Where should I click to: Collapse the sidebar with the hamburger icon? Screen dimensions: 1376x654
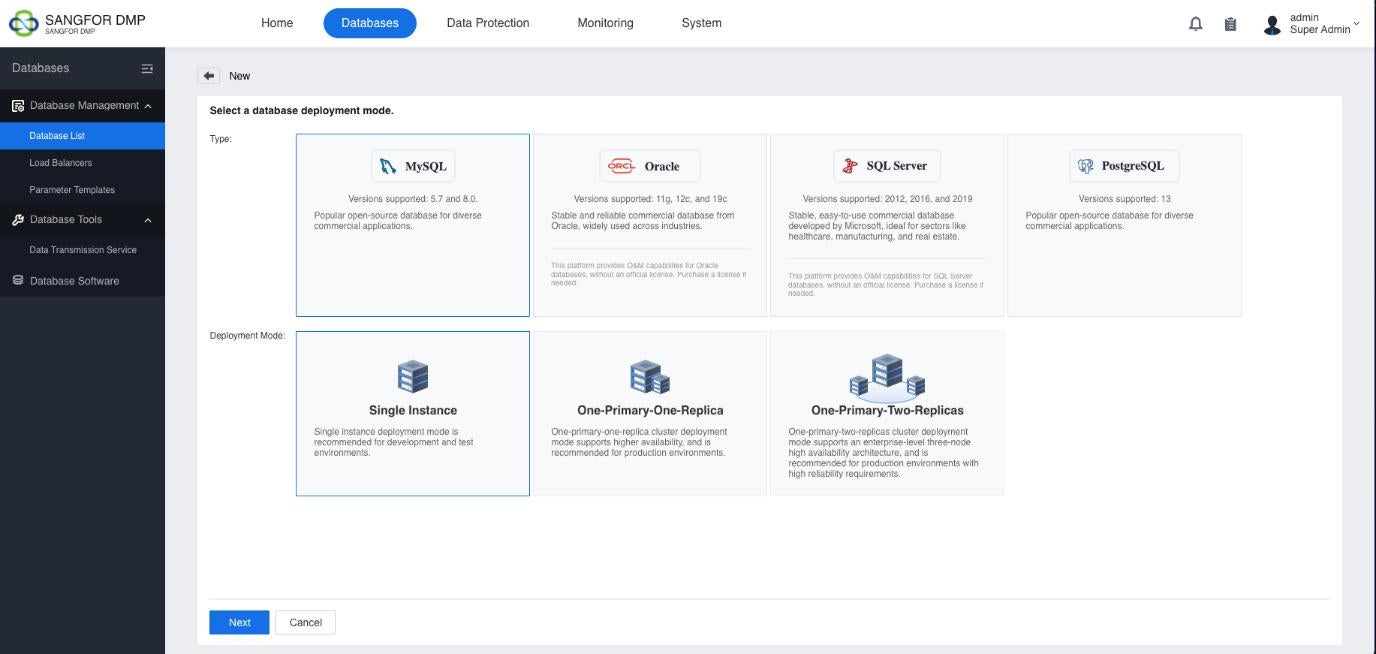pos(147,69)
